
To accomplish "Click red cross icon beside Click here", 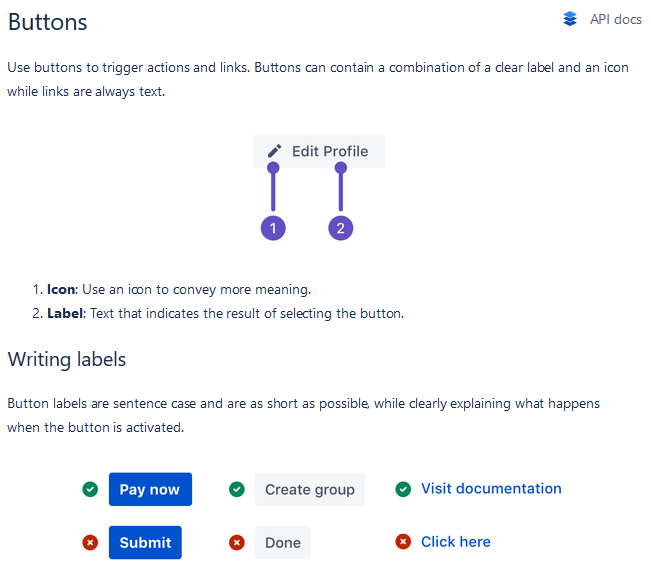I will (403, 542).
